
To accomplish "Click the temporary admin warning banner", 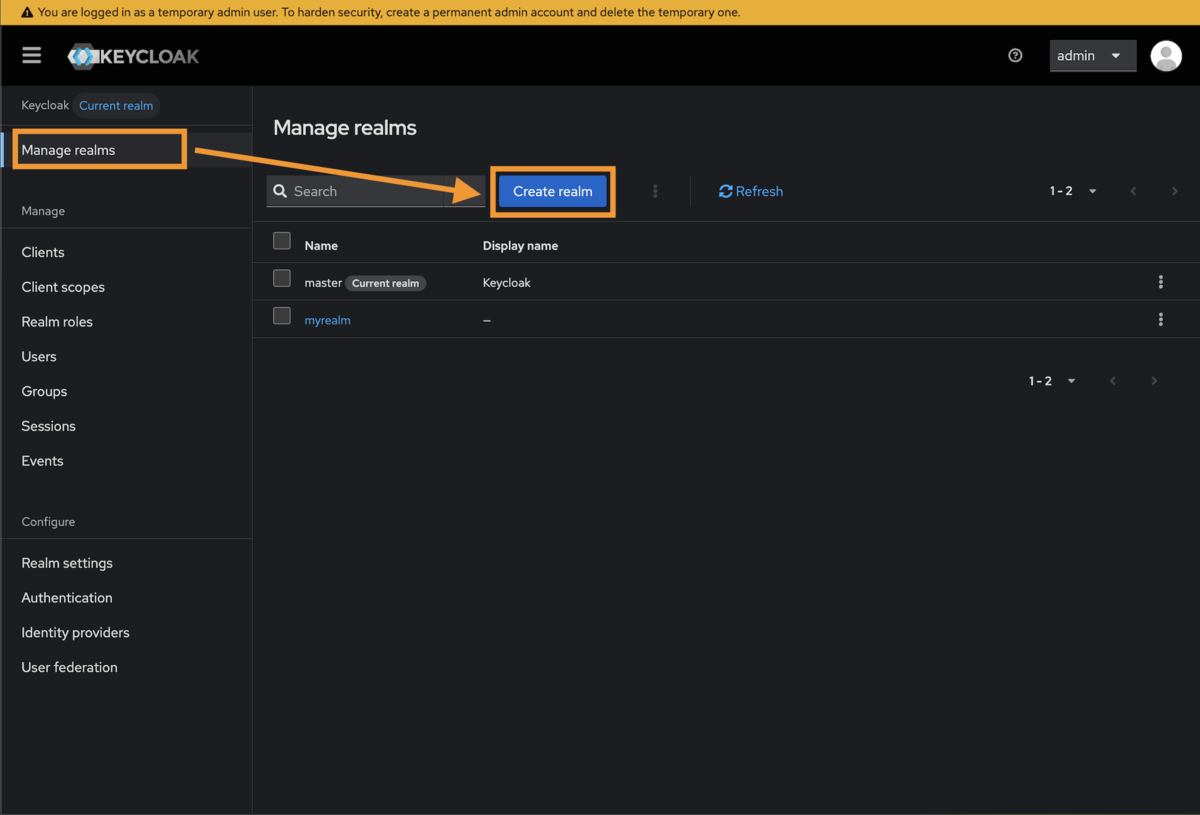I will 600,12.
